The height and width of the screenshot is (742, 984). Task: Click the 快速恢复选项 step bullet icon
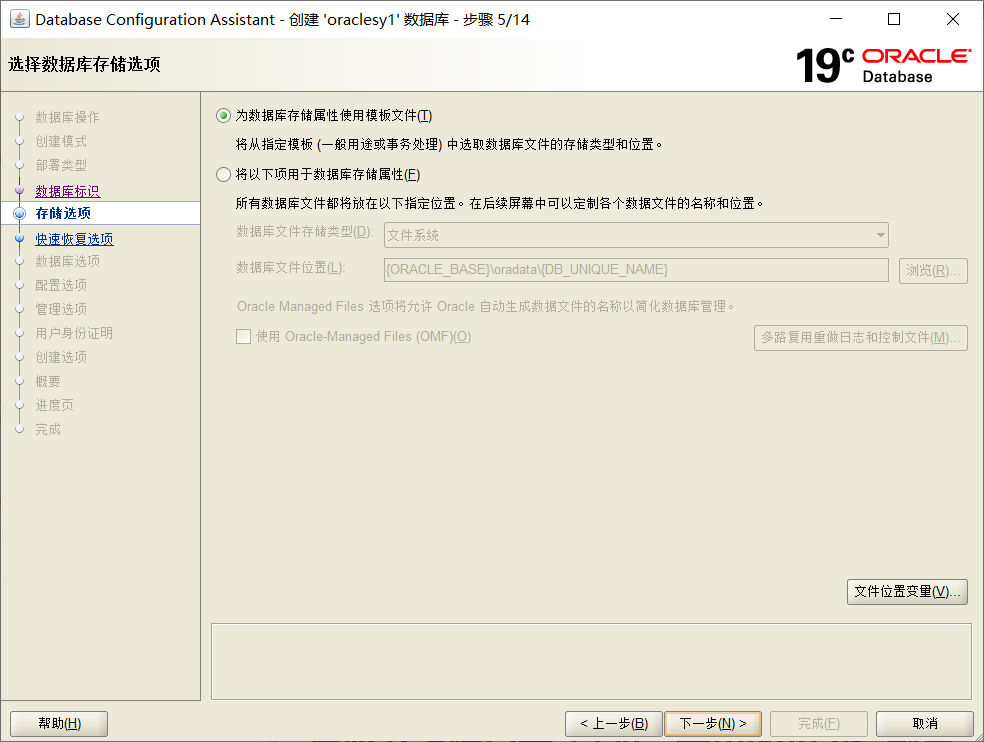point(19,238)
